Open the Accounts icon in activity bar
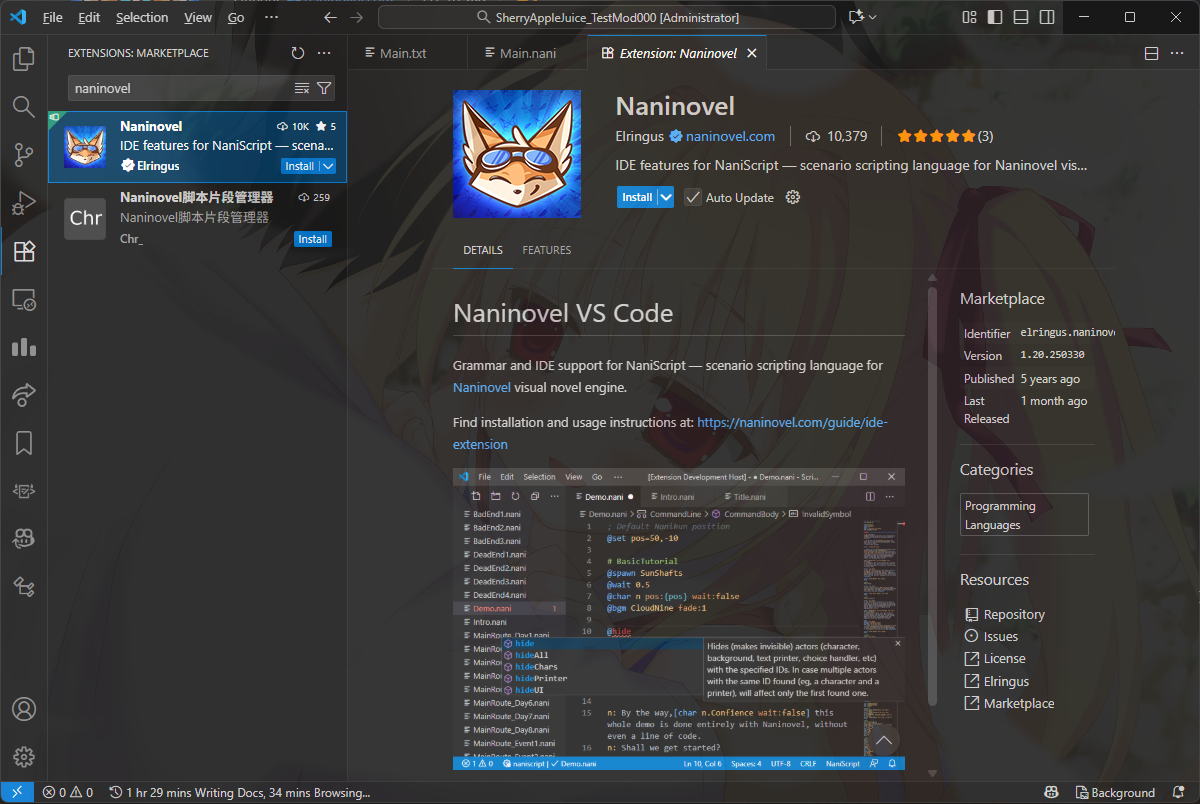The width and height of the screenshot is (1200, 804). [23, 709]
